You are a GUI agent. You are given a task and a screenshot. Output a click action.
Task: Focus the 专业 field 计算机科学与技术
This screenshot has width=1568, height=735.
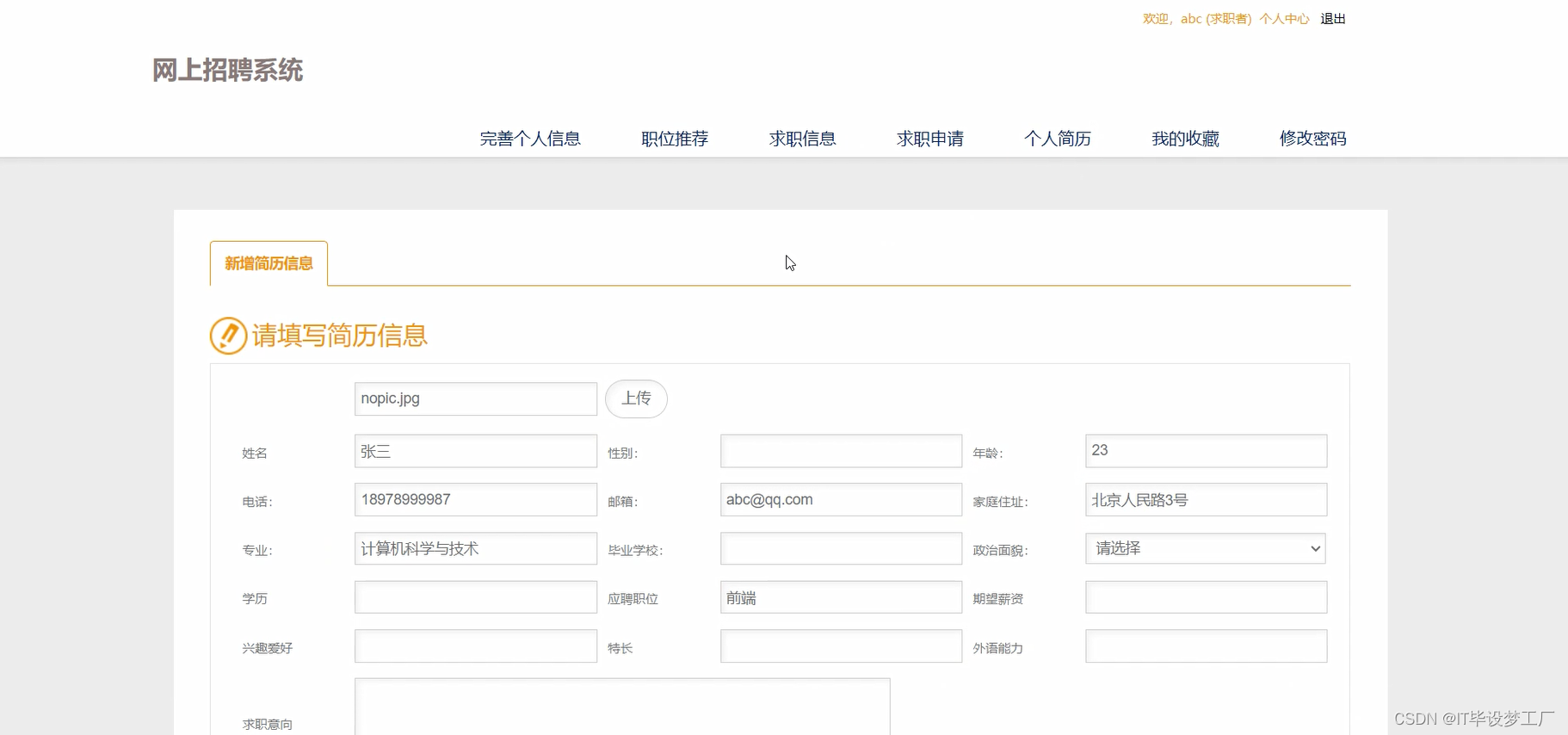tap(476, 548)
